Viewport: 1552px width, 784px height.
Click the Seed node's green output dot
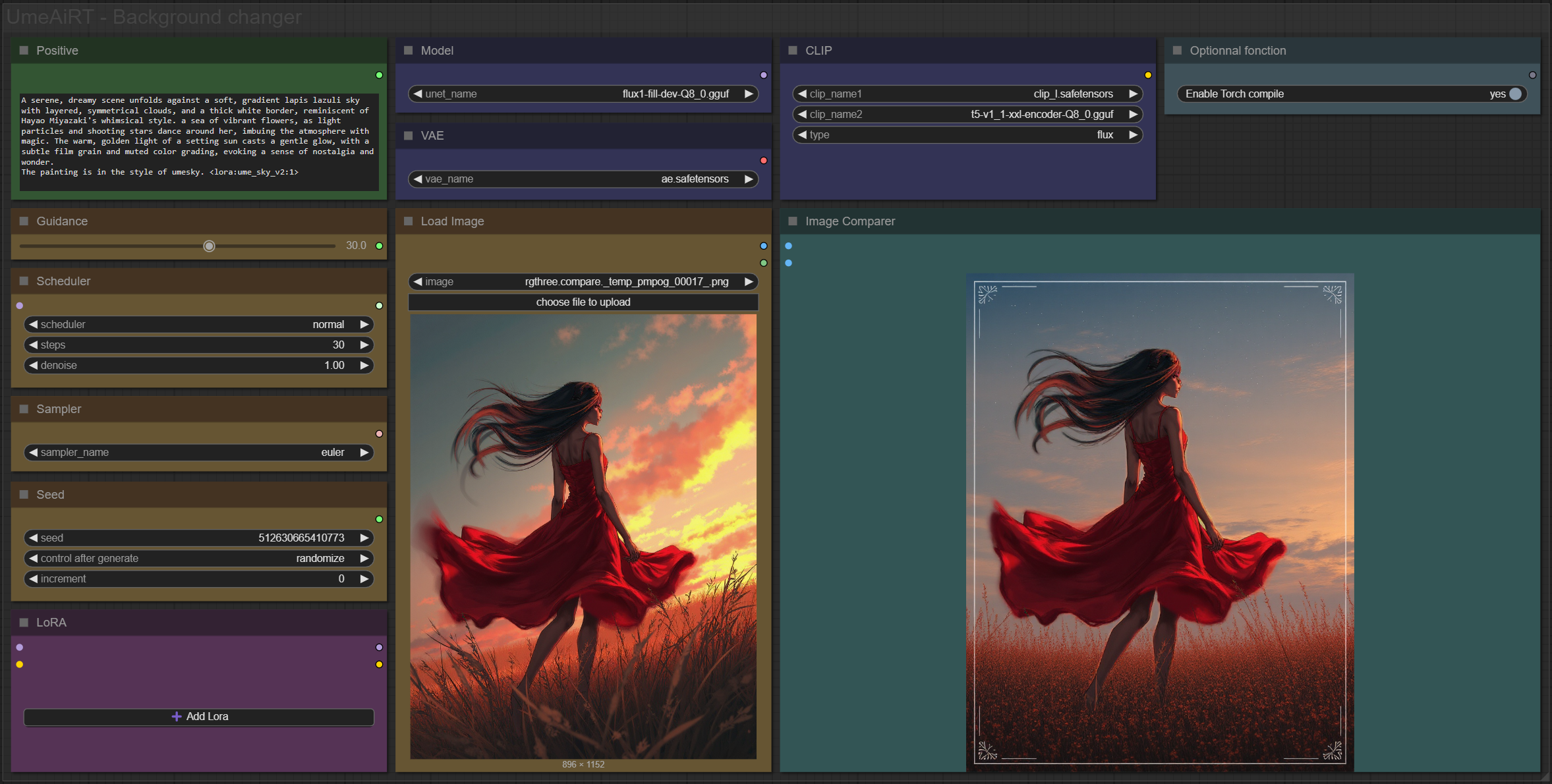[x=379, y=519]
